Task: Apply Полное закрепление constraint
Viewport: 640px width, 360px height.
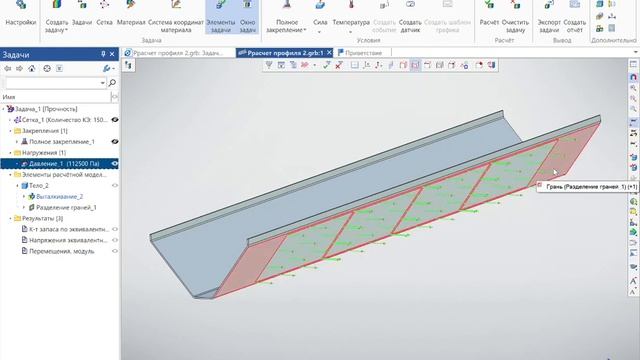Action: 287,16
